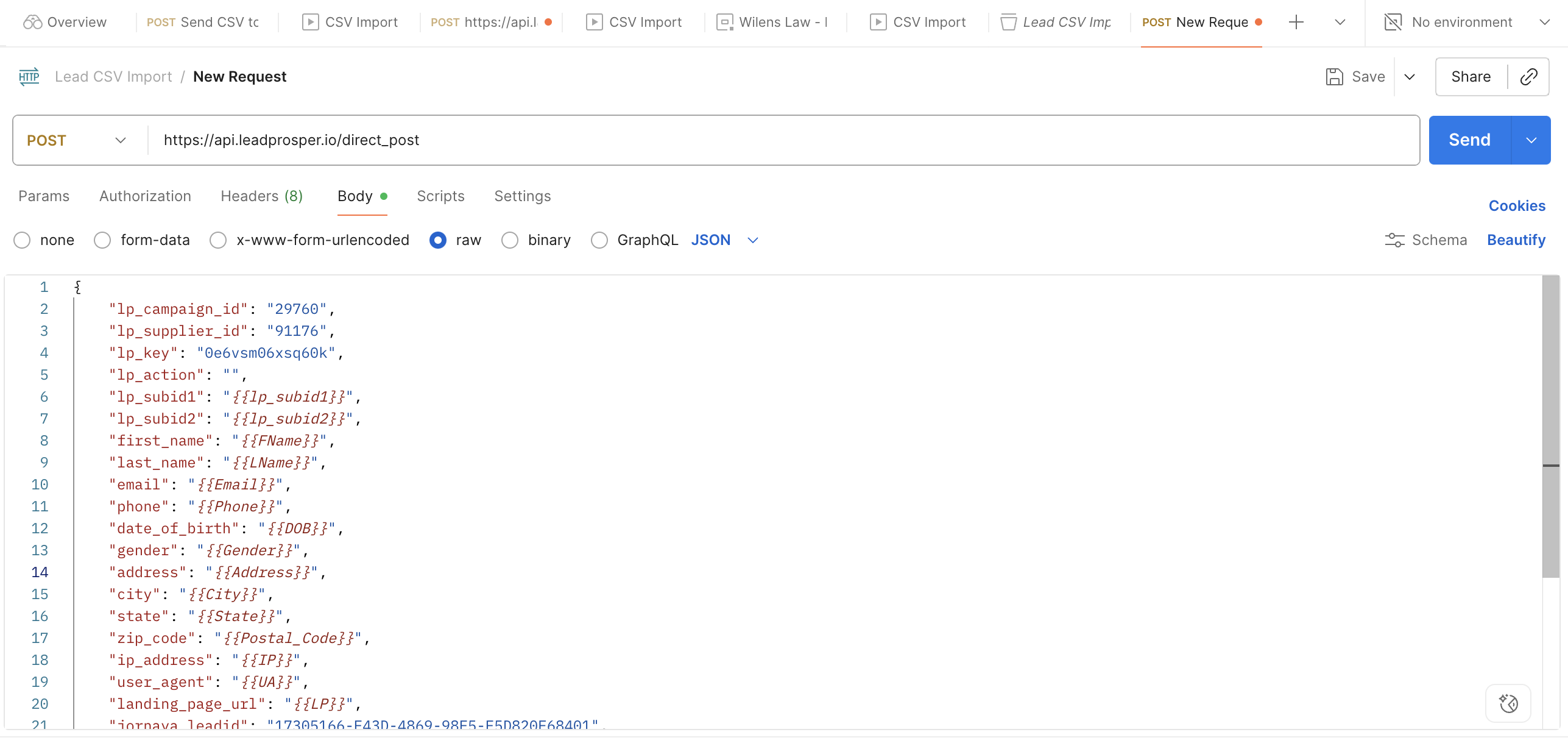The width and height of the screenshot is (1568, 746).
Task: Click the Overview binoculars icon
Action: click(x=32, y=23)
